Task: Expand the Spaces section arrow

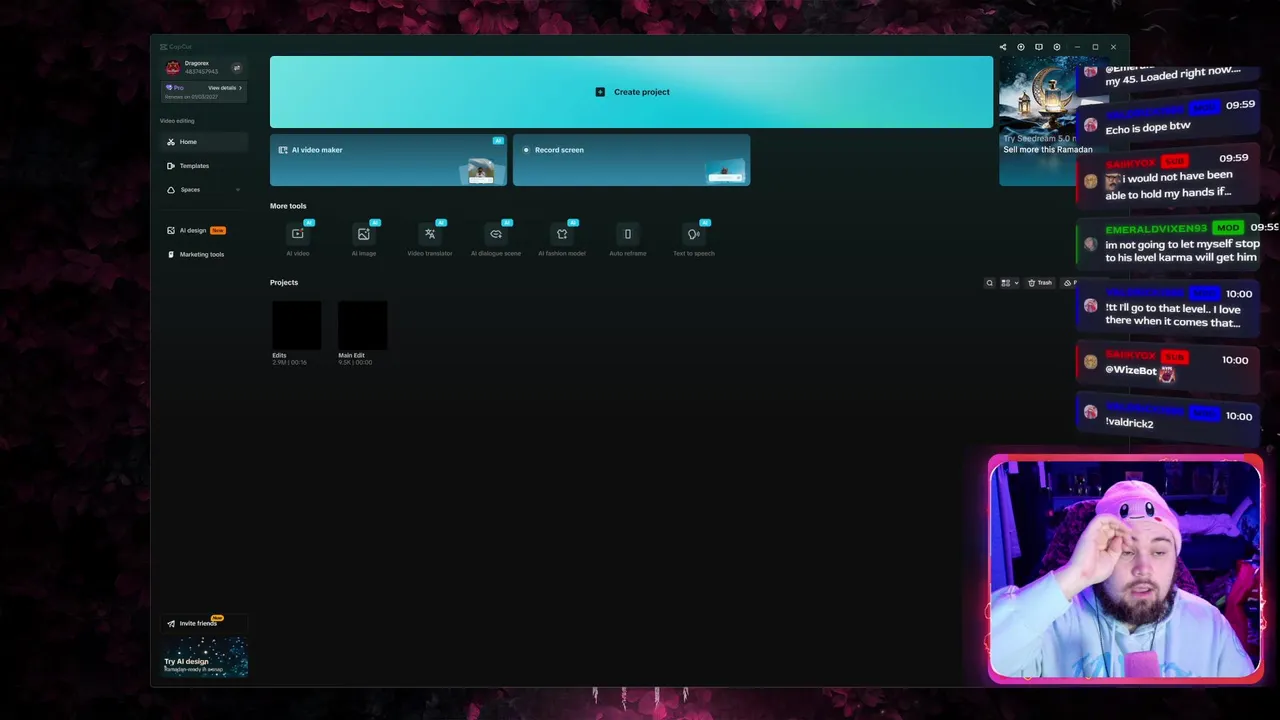Action: pyautogui.click(x=238, y=190)
